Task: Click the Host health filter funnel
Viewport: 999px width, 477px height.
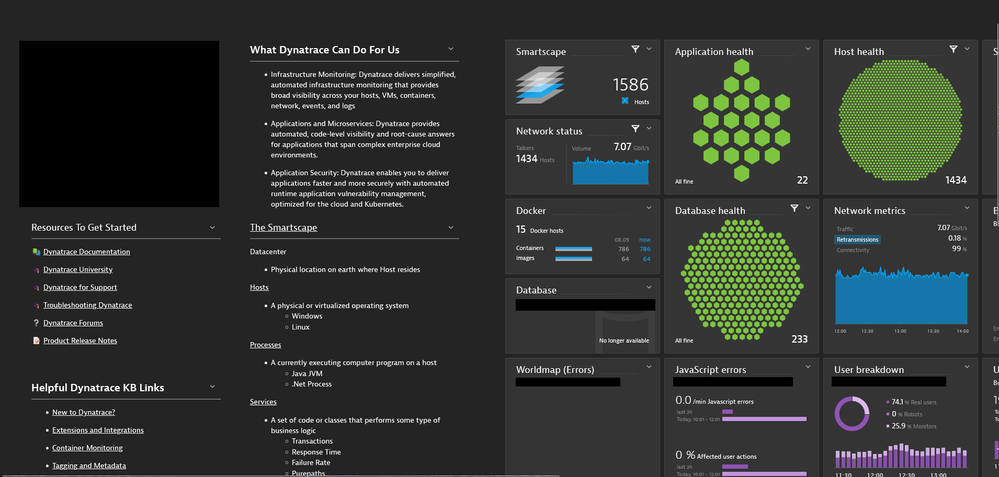Action: coord(953,49)
